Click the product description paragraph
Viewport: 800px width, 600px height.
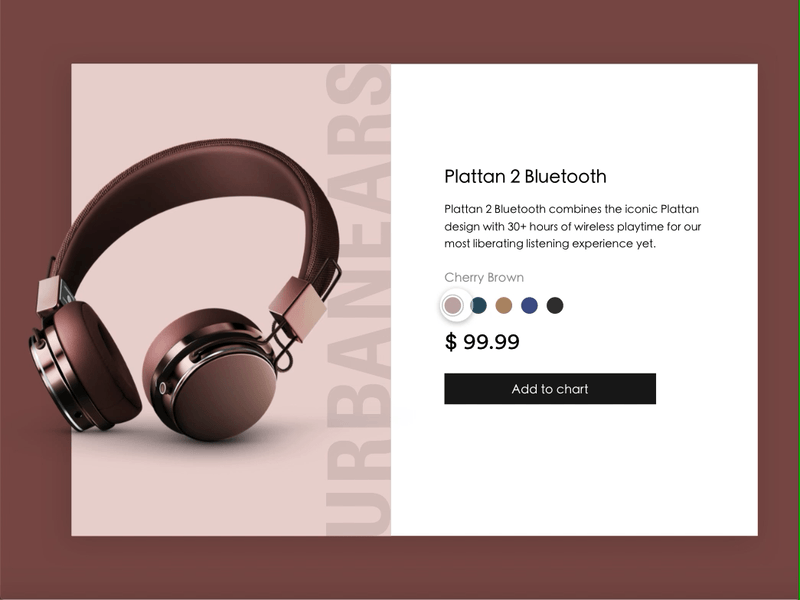(x=572, y=226)
